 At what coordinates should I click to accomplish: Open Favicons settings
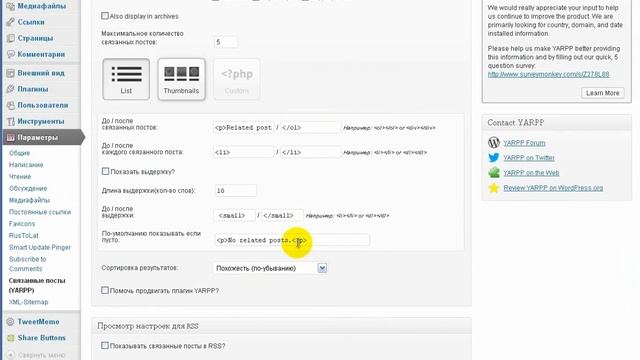pos(22,224)
